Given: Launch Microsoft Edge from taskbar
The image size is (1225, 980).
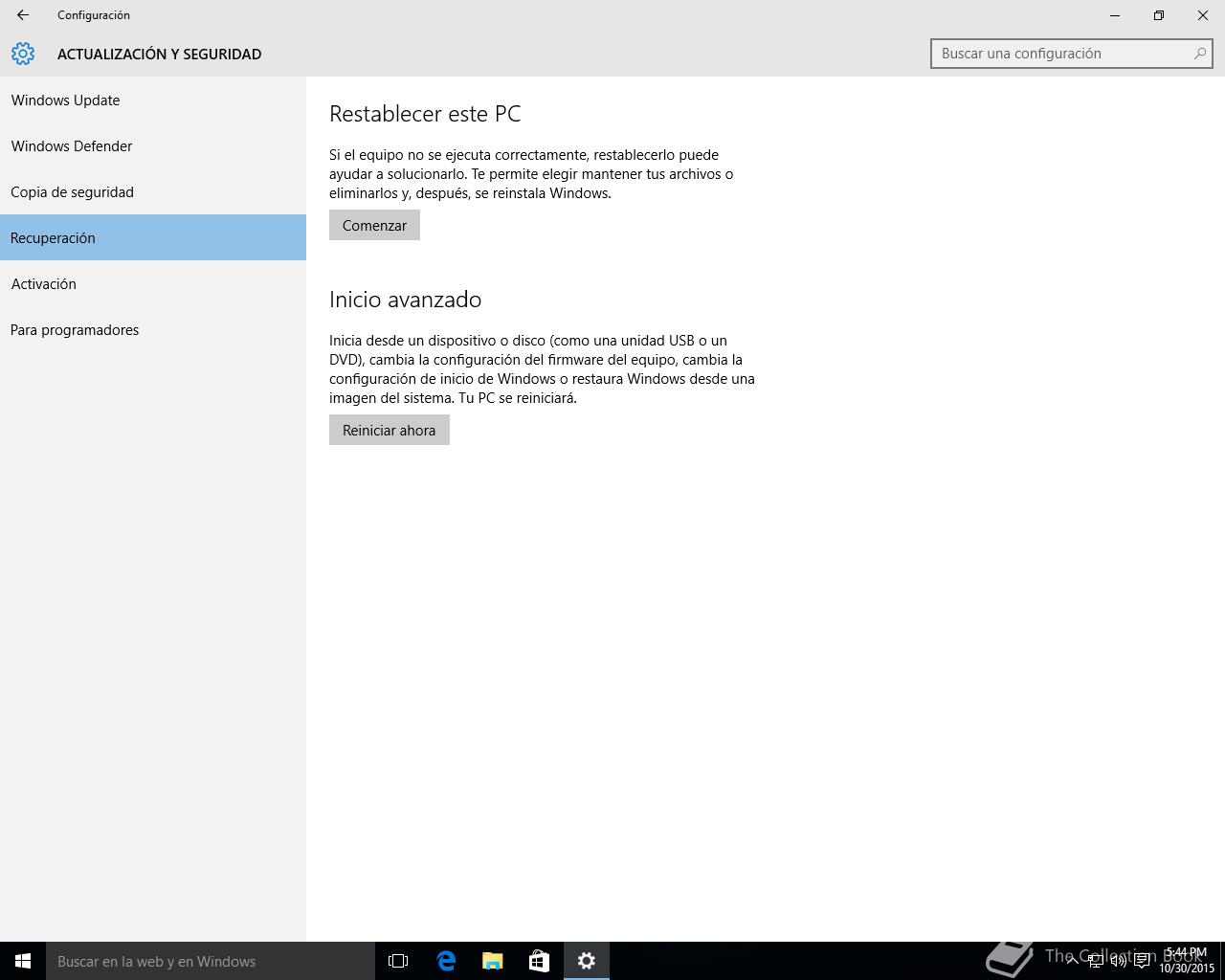Looking at the screenshot, I should (446, 961).
